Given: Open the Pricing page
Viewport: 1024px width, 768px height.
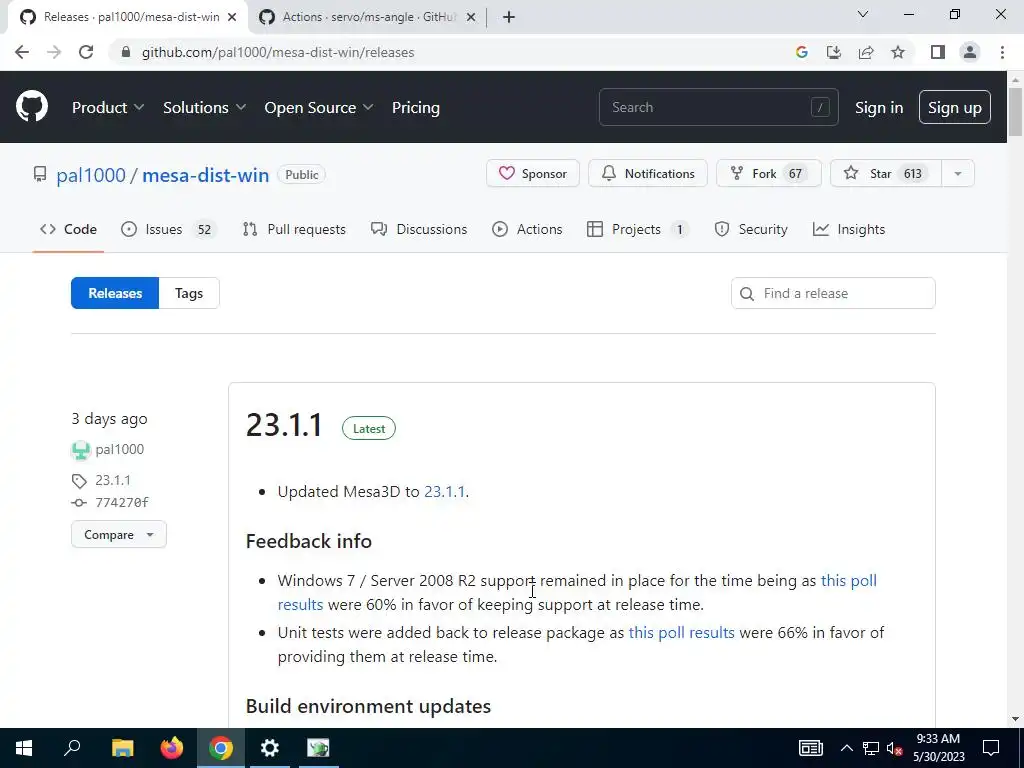Looking at the screenshot, I should (415, 107).
